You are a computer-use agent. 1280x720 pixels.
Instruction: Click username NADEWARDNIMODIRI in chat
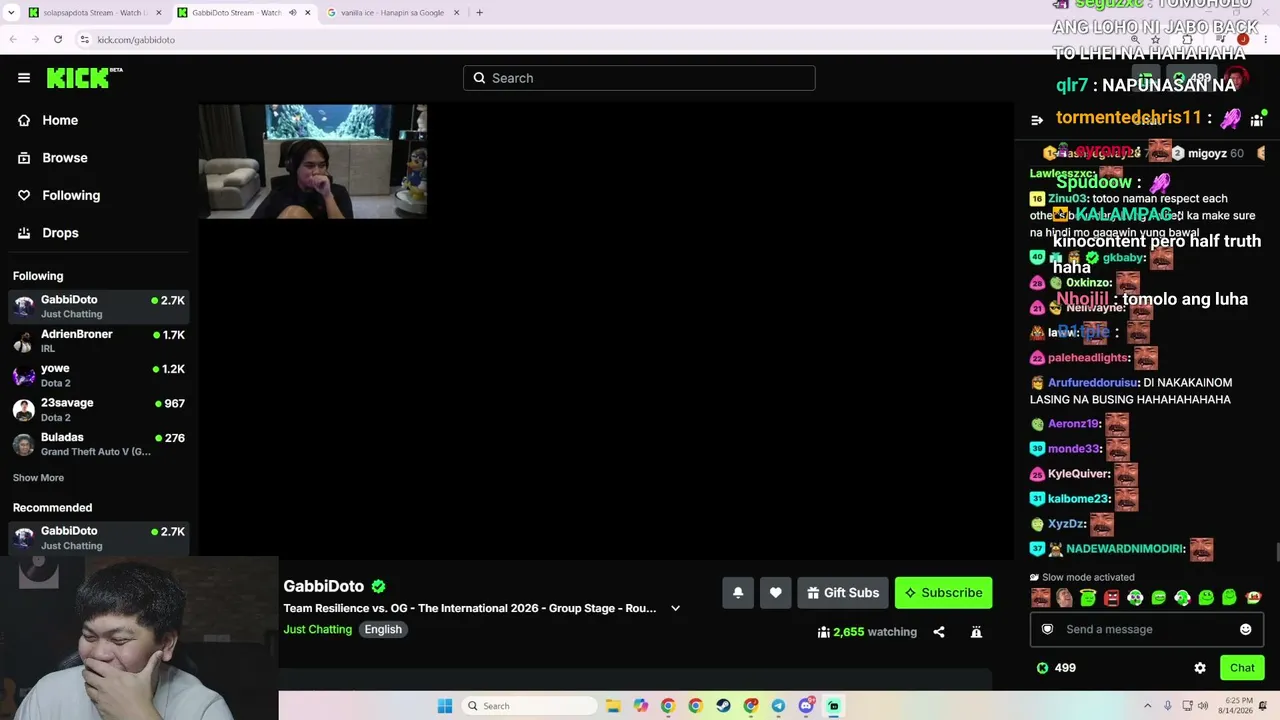[1125, 549]
